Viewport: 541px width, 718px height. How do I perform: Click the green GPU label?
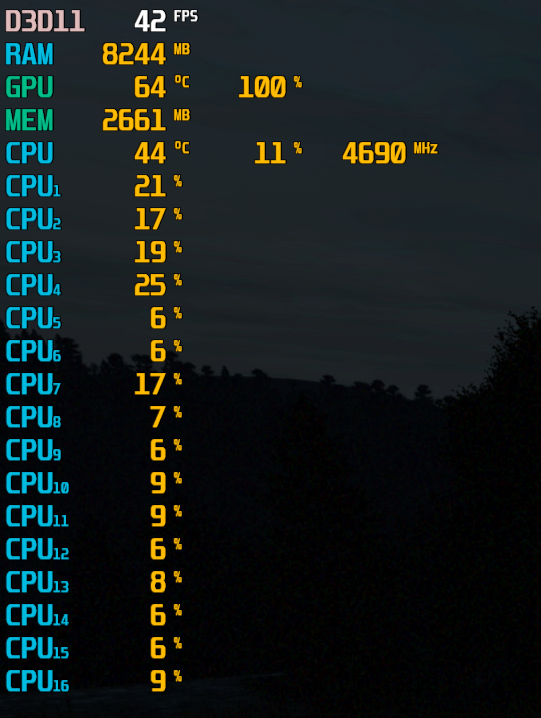(29, 87)
